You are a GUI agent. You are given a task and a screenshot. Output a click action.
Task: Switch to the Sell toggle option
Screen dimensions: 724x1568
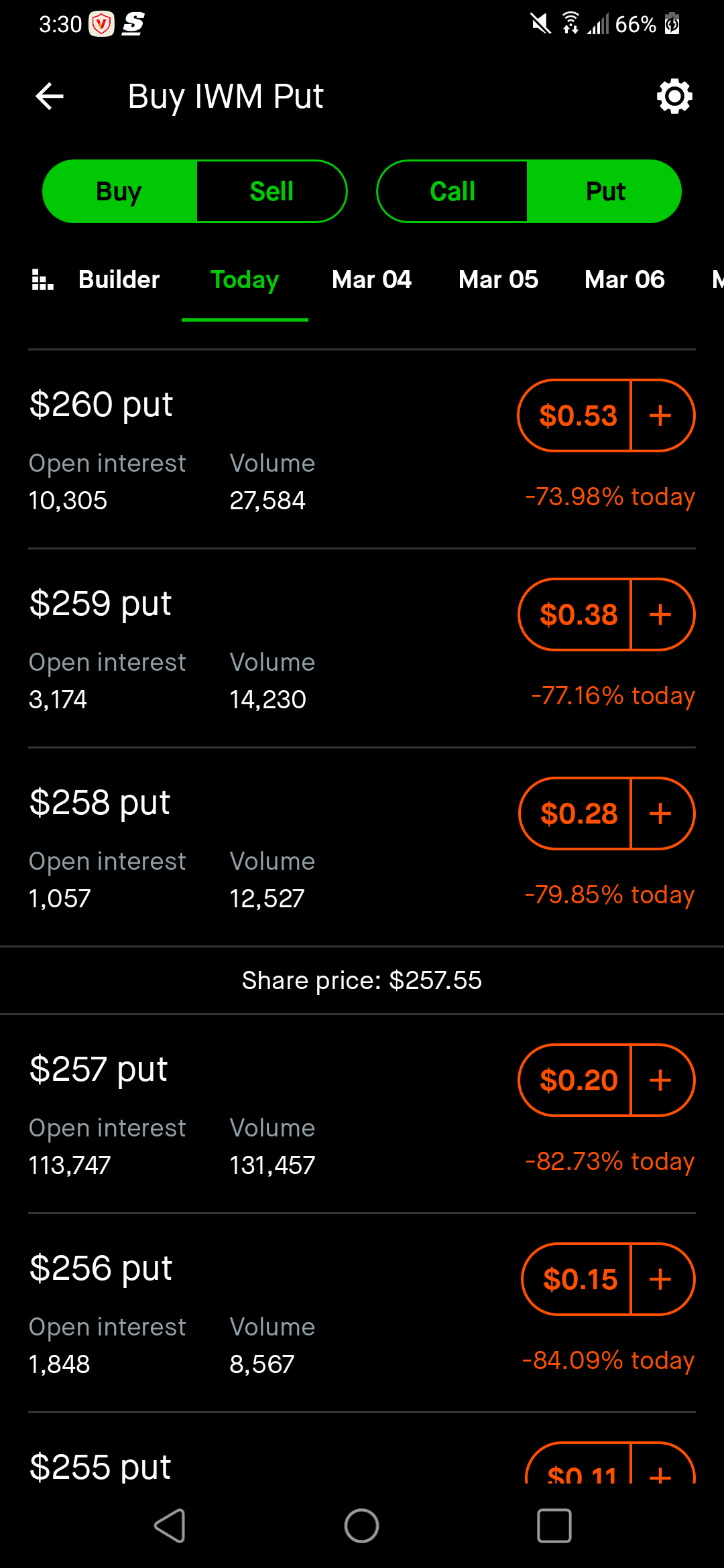pos(271,192)
